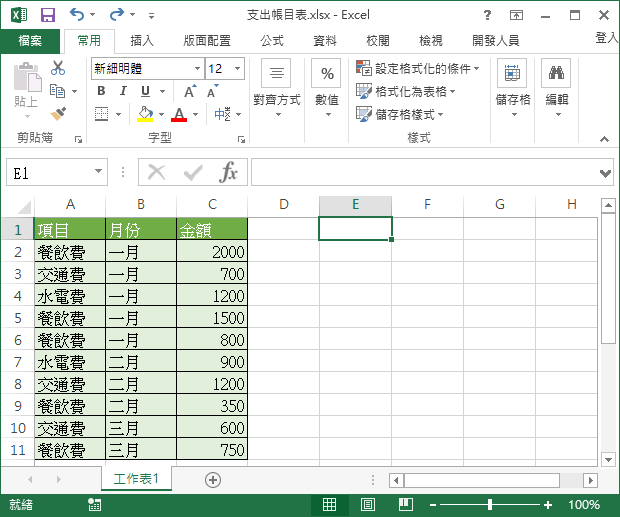
Task: Decrease font size with small A
Action: (212, 92)
